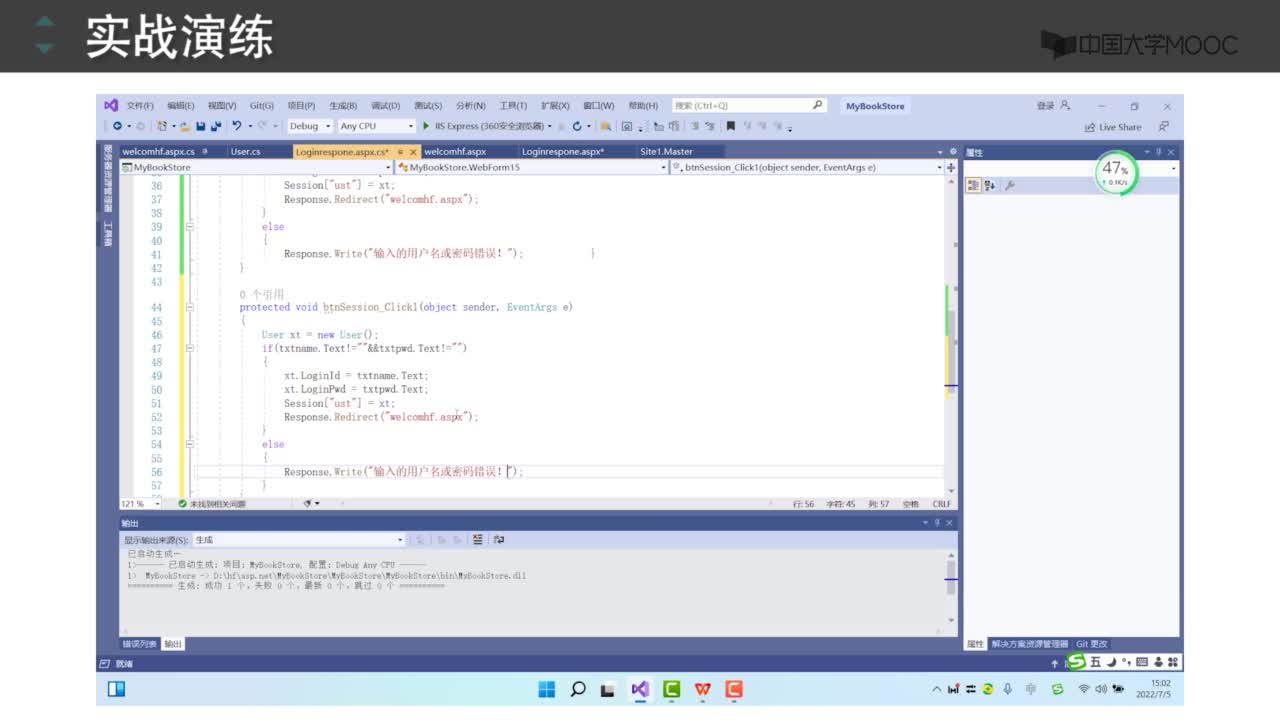Click the wrench property pages icon
Image resolution: width=1280 pixels, height=720 pixels.
tap(1009, 186)
